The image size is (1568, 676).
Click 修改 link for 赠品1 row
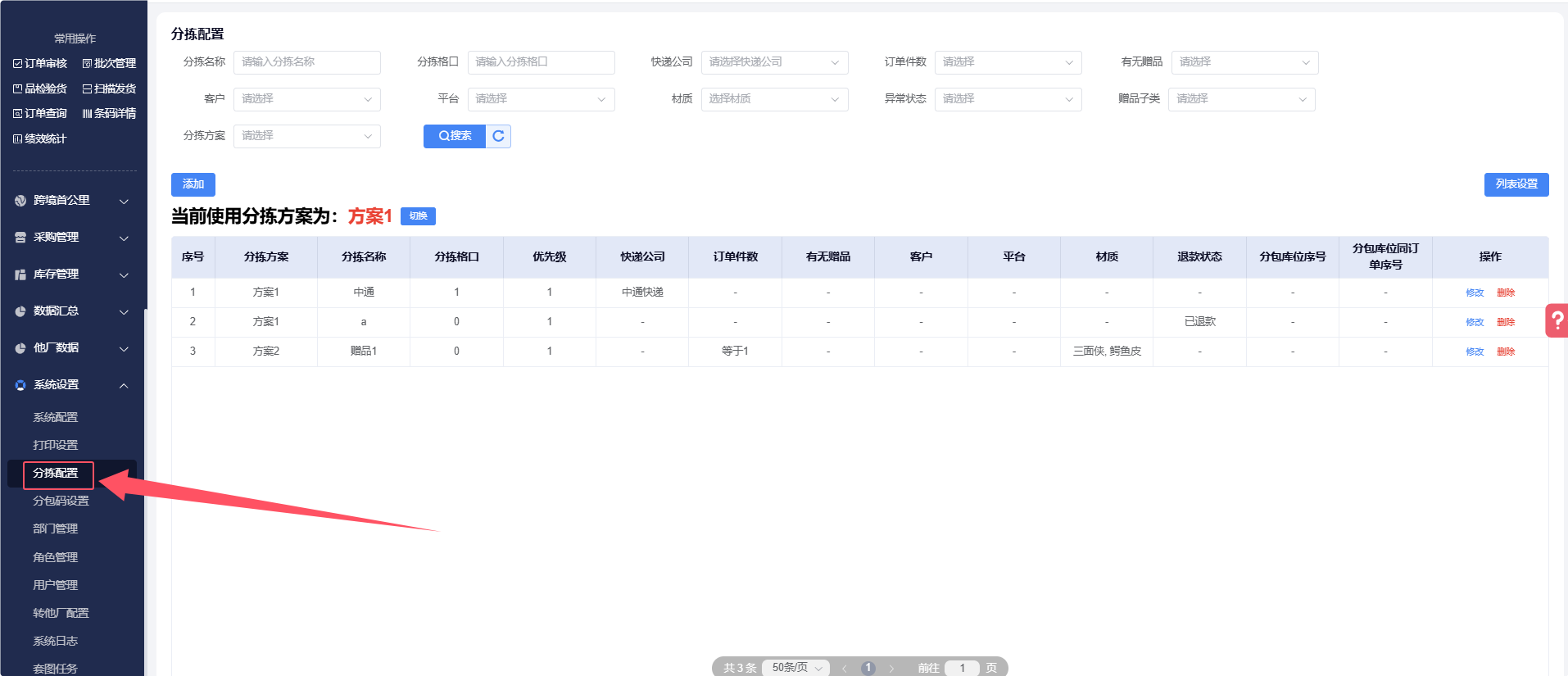tap(1475, 352)
